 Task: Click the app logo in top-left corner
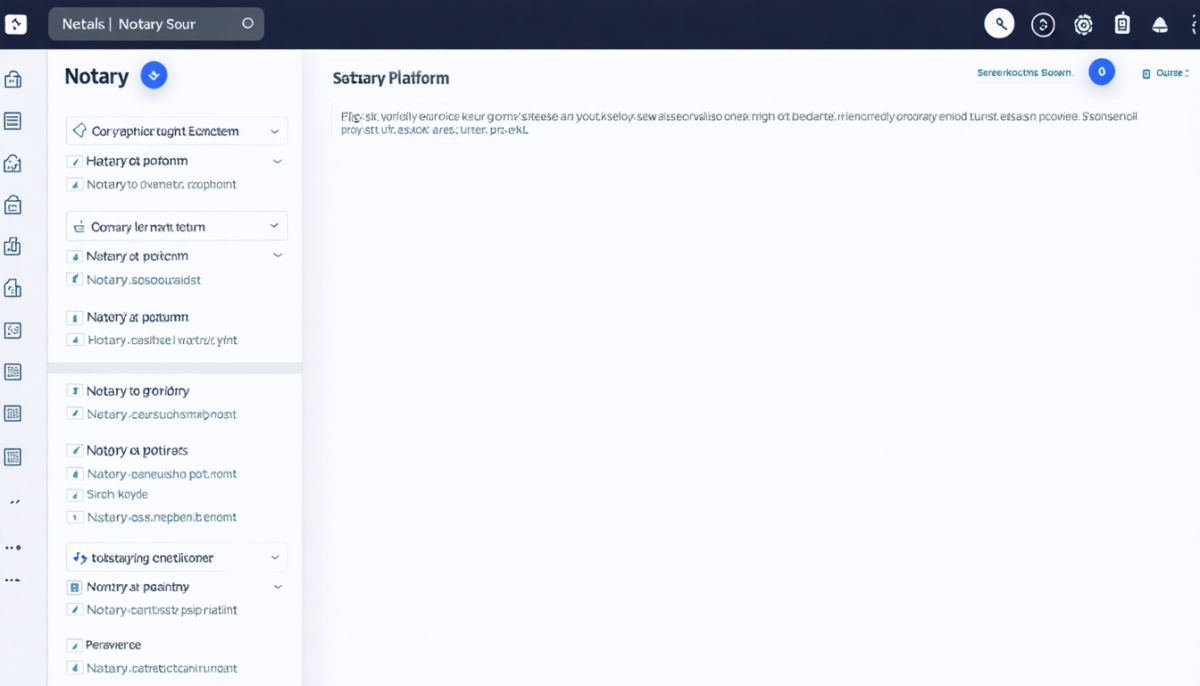click(15, 24)
